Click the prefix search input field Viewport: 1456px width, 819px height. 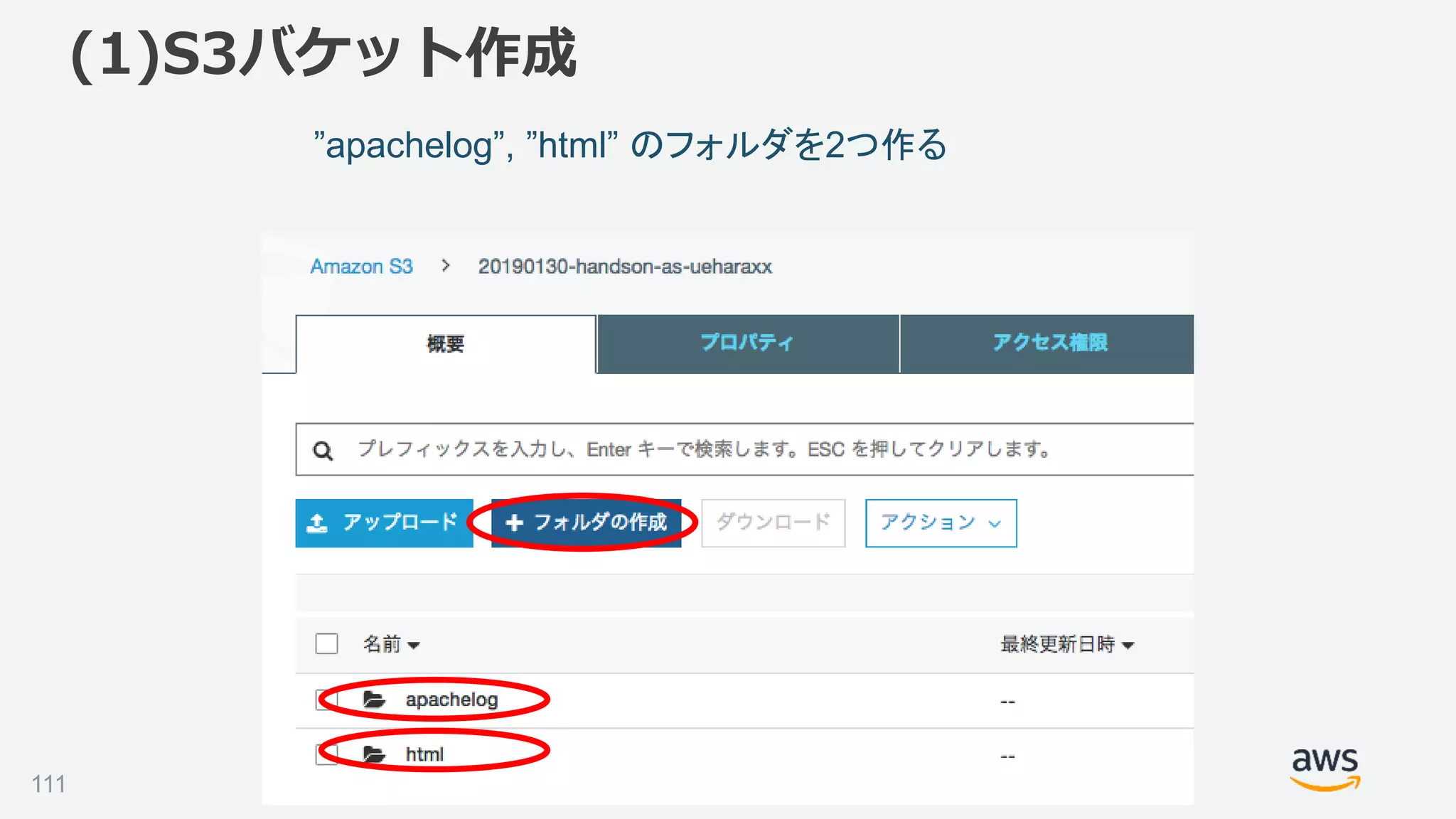[x=744, y=449]
